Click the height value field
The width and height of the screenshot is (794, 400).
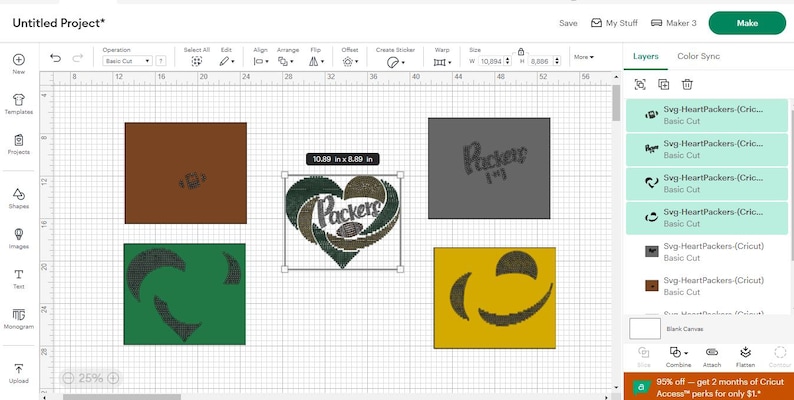(540, 61)
